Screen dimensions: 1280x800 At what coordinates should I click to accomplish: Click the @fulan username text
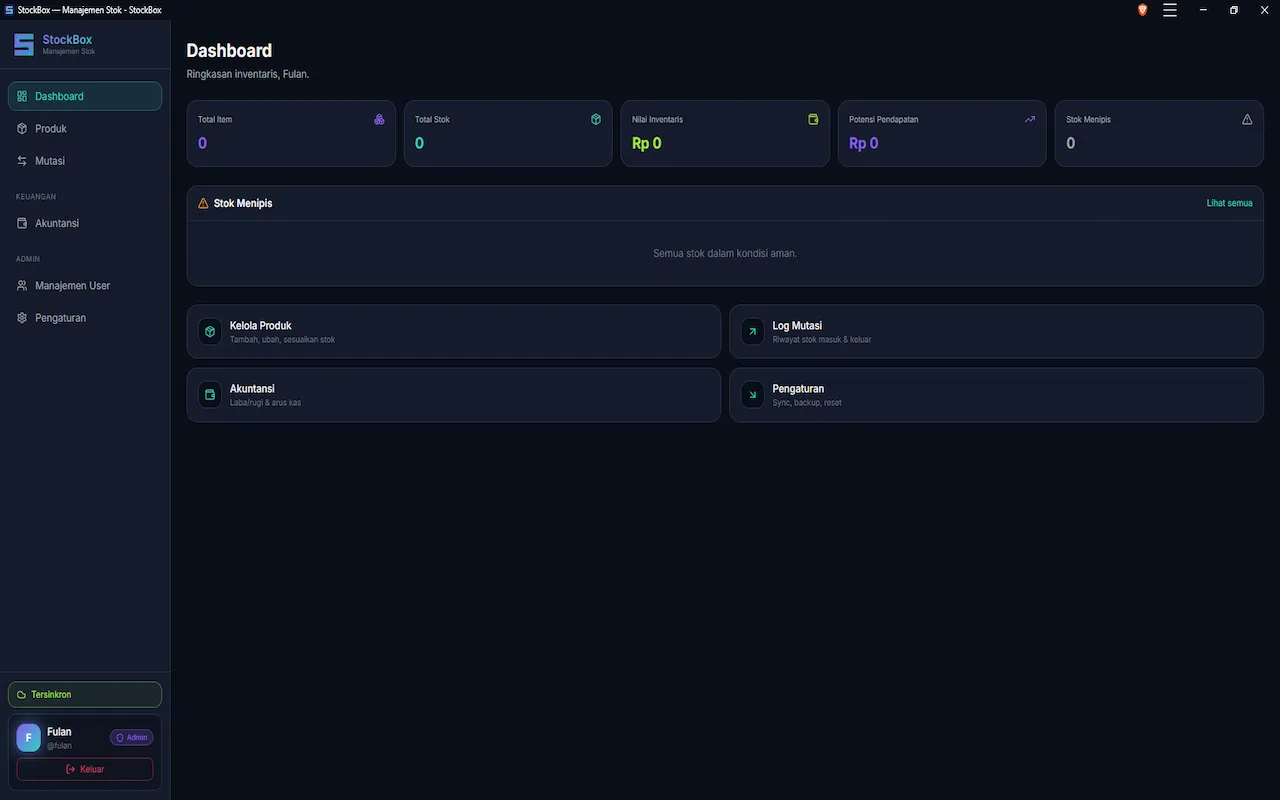(x=59, y=746)
